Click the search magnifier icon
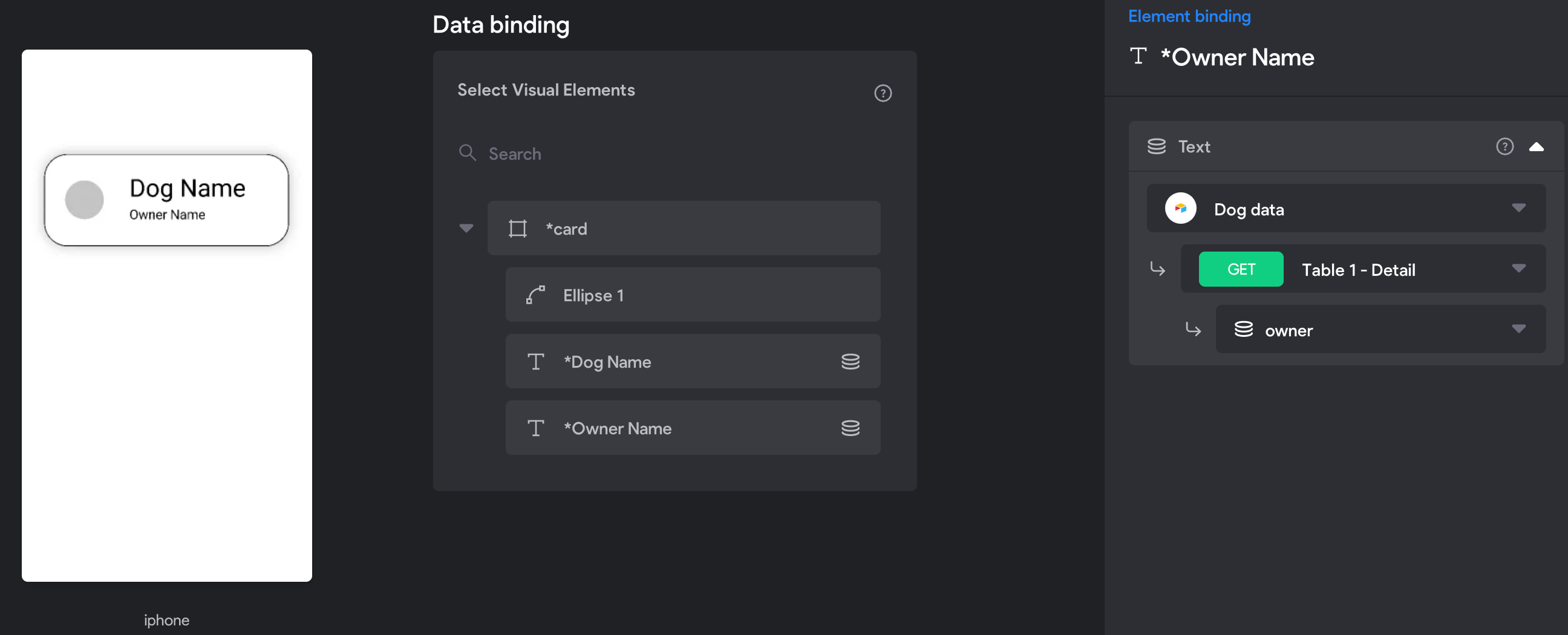Viewport: 1568px width, 635px height. 467,152
